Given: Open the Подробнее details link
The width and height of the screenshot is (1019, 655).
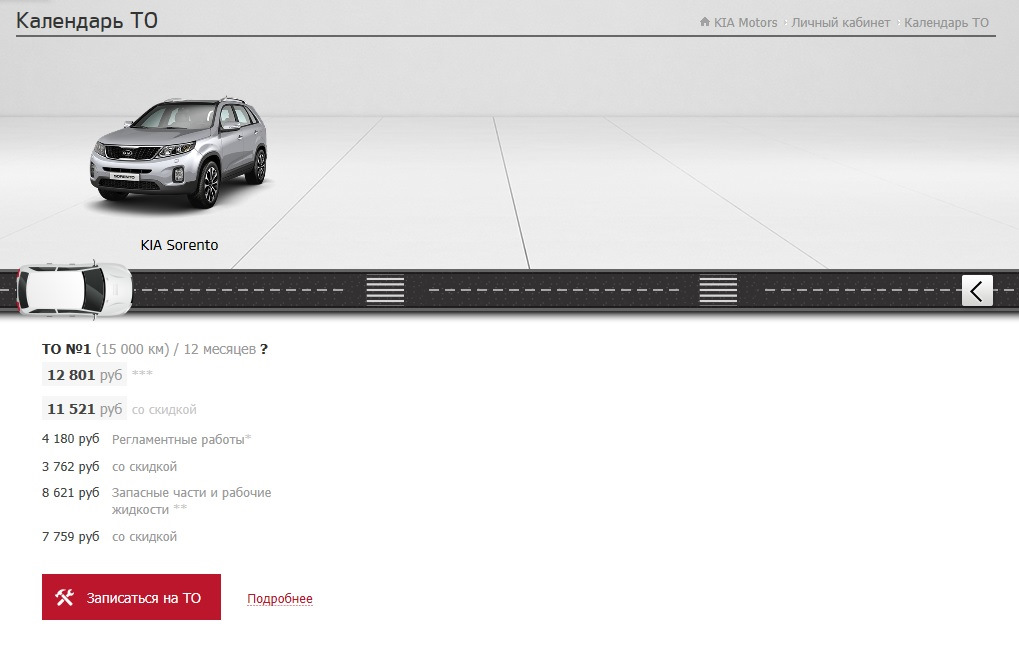Looking at the screenshot, I should click(280, 598).
